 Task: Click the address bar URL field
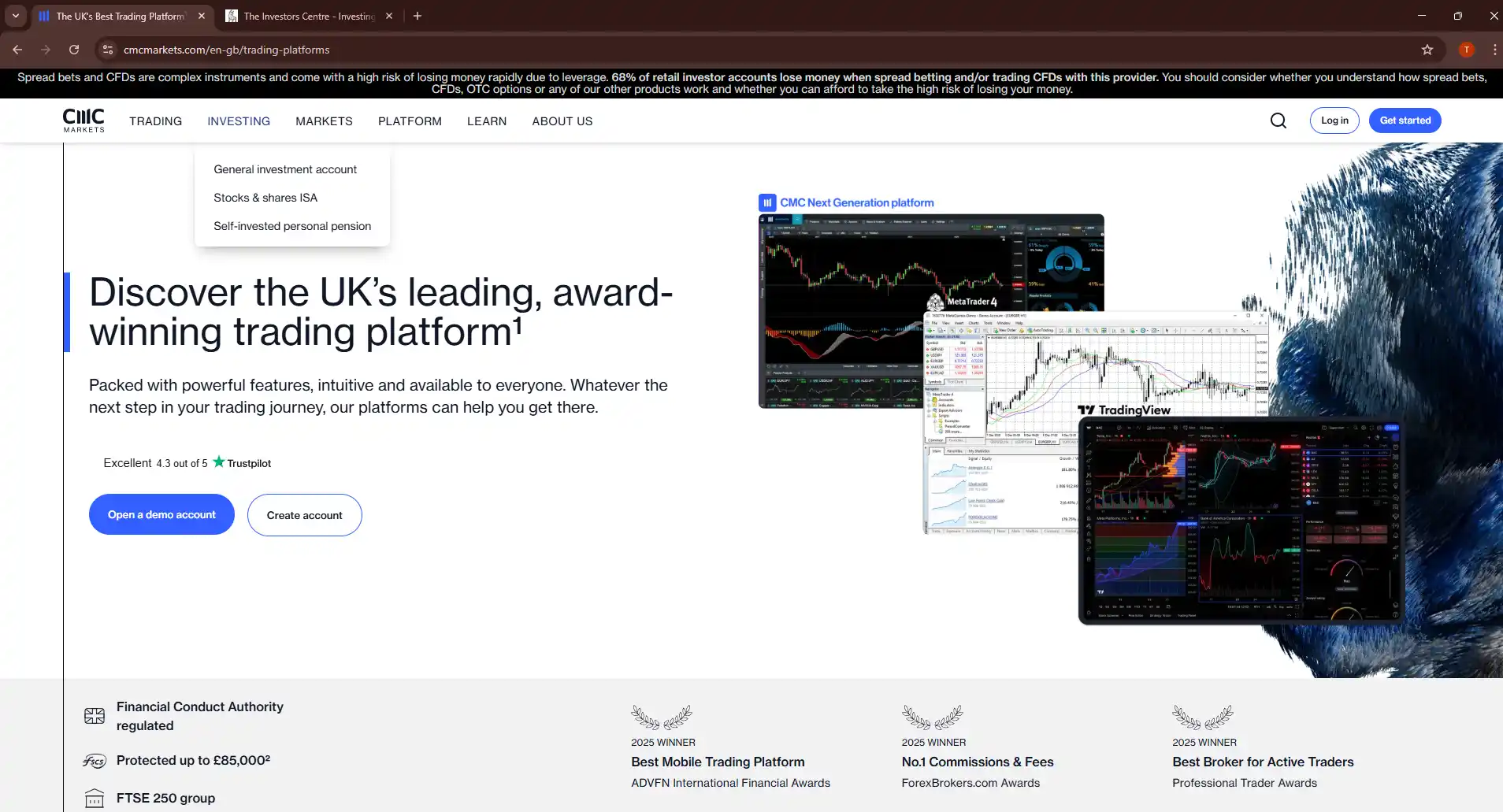tap(764, 50)
